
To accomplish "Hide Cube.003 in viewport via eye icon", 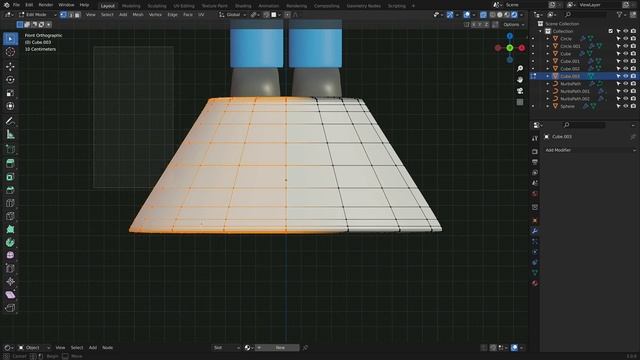I will click(625, 76).
